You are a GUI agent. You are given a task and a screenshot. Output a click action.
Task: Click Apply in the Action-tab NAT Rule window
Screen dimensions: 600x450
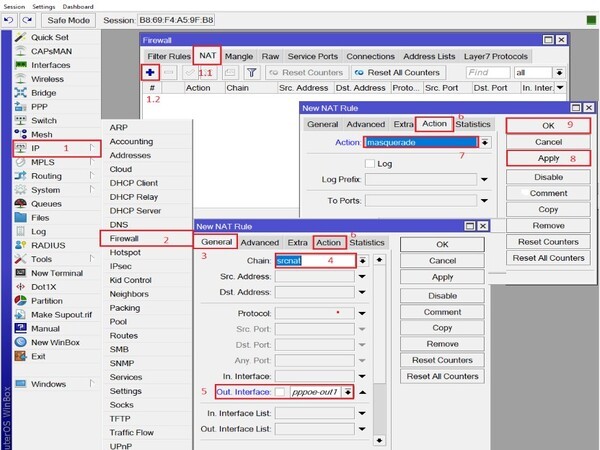click(x=548, y=158)
